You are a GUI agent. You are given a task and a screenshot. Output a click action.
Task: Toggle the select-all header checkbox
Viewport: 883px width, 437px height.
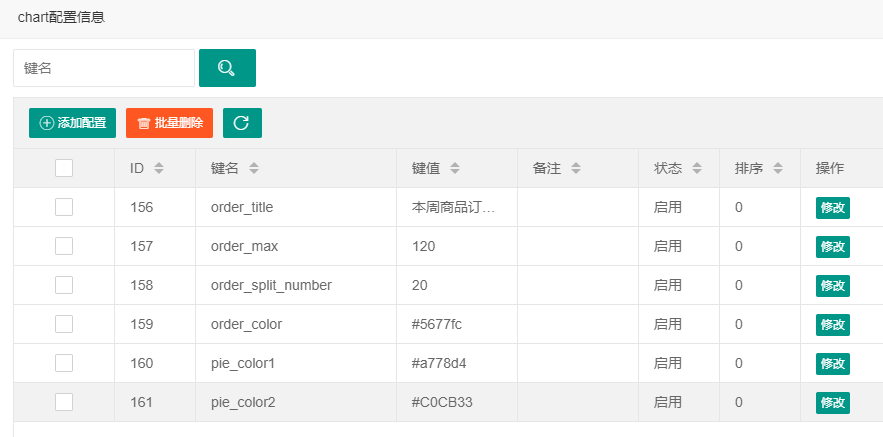coord(64,168)
